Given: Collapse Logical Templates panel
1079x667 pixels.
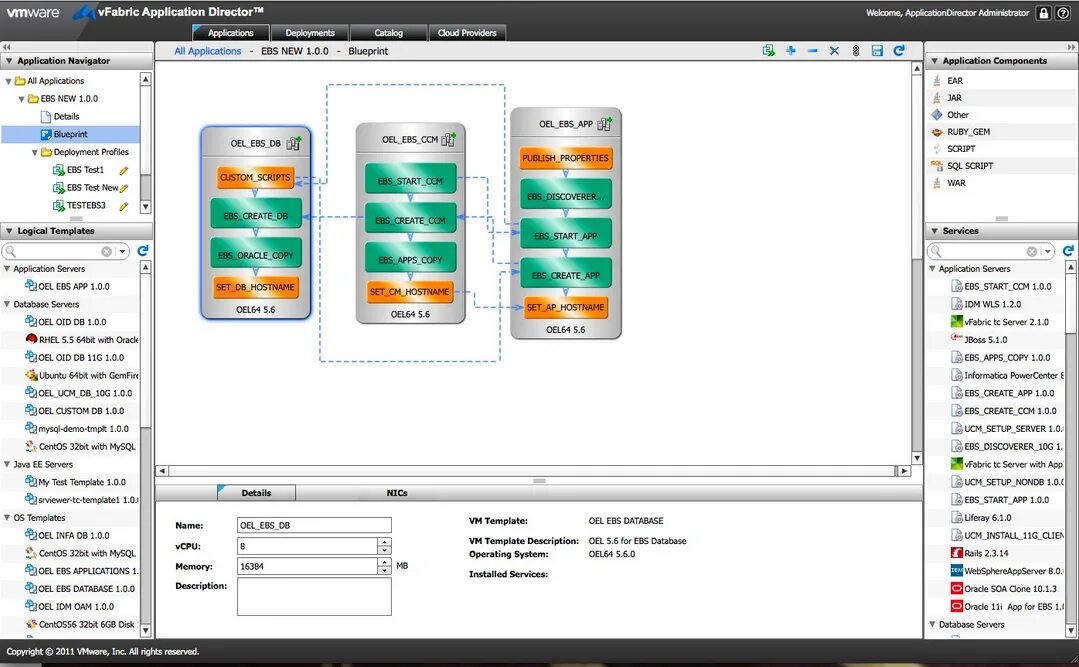Looking at the screenshot, I should pyautogui.click(x=9, y=231).
